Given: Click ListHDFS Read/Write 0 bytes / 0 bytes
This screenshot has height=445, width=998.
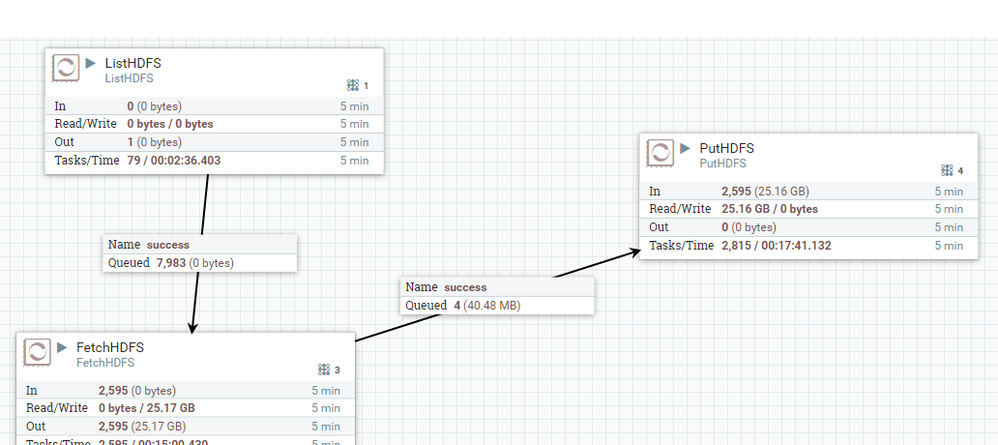Looking at the screenshot, I should tap(171, 124).
